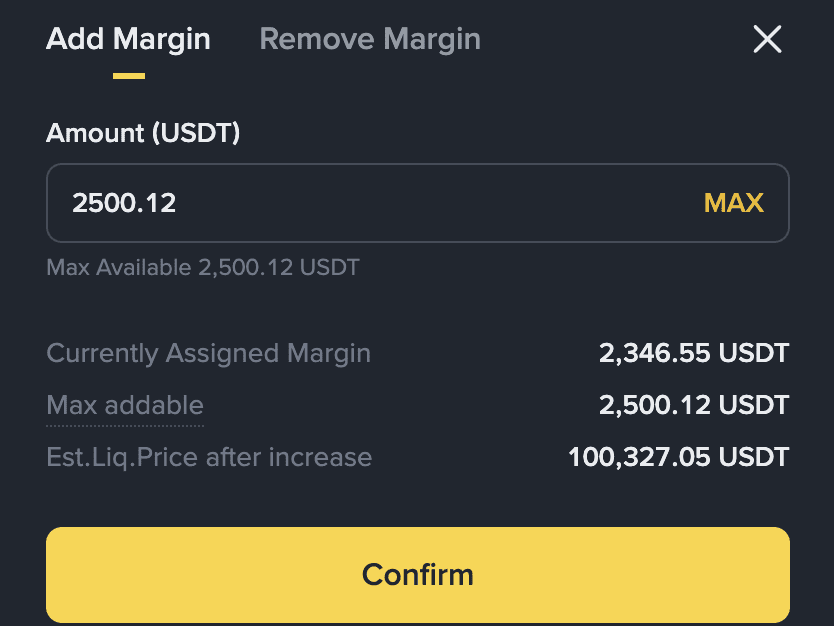
Task: Click the 100,327.05 USDT liquidation price value
Action: click(x=678, y=458)
